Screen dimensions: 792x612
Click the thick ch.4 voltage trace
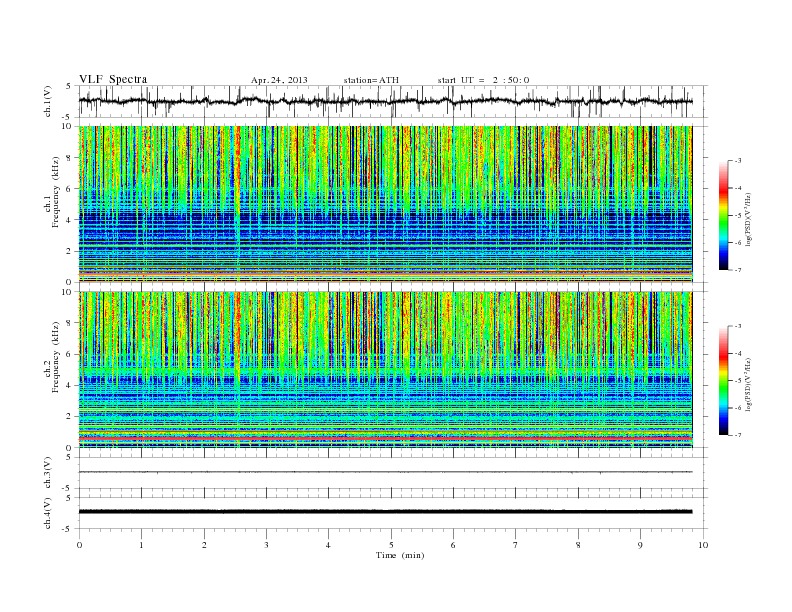point(385,512)
